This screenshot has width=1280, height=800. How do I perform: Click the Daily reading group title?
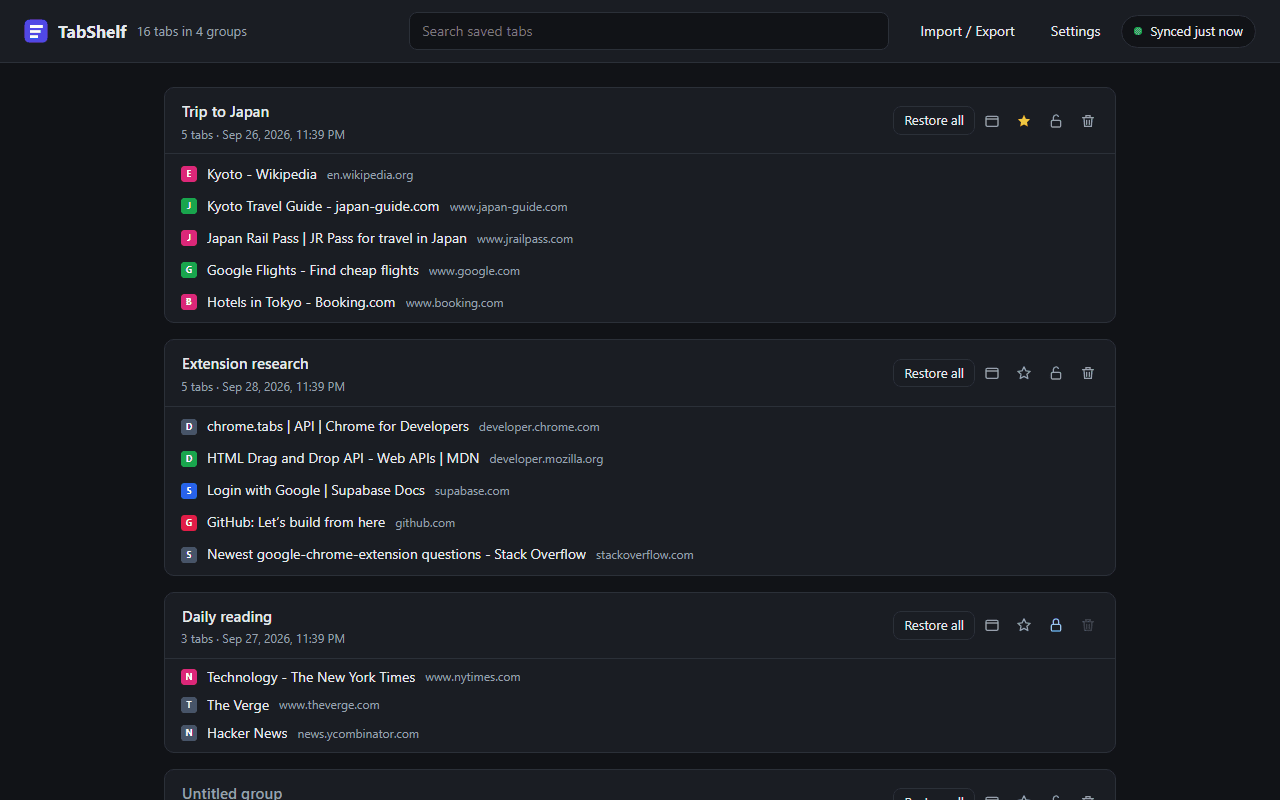pyautogui.click(x=227, y=617)
